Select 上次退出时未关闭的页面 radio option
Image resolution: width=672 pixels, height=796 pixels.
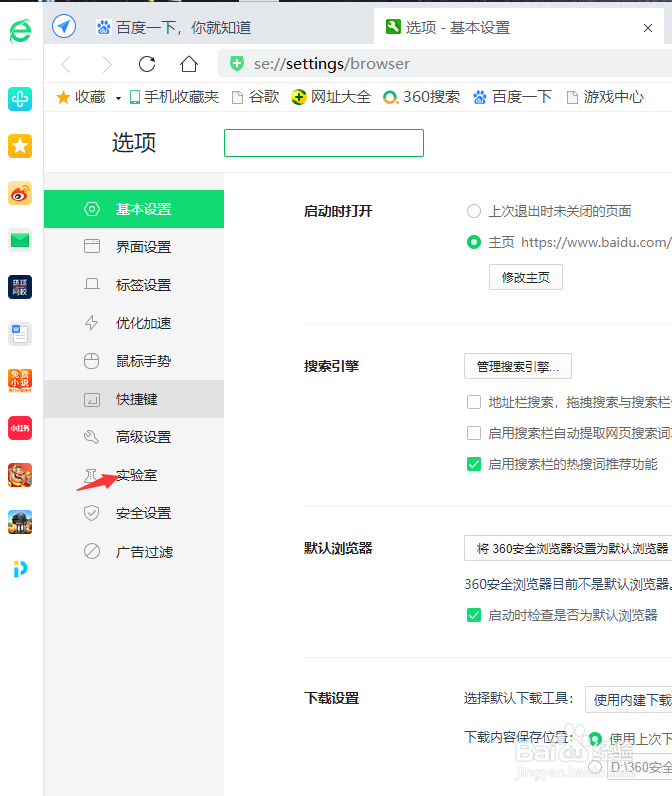[x=474, y=211]
